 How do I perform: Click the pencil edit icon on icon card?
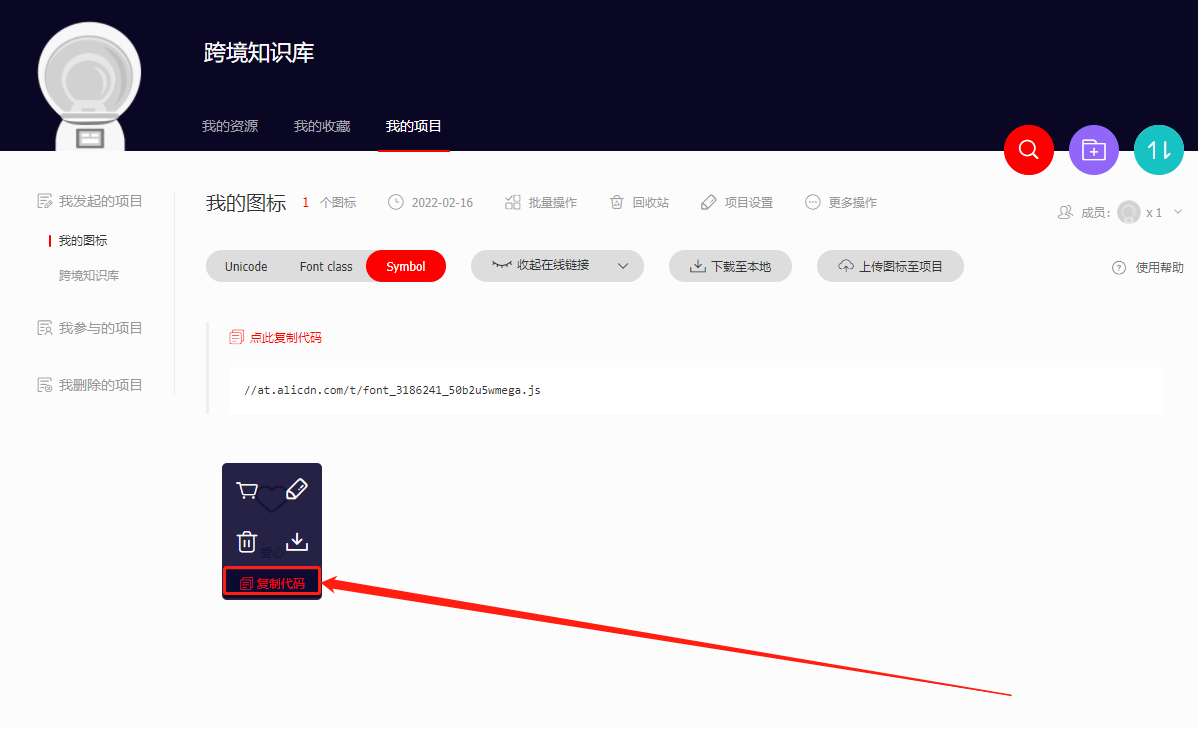[x=297, y=489]
